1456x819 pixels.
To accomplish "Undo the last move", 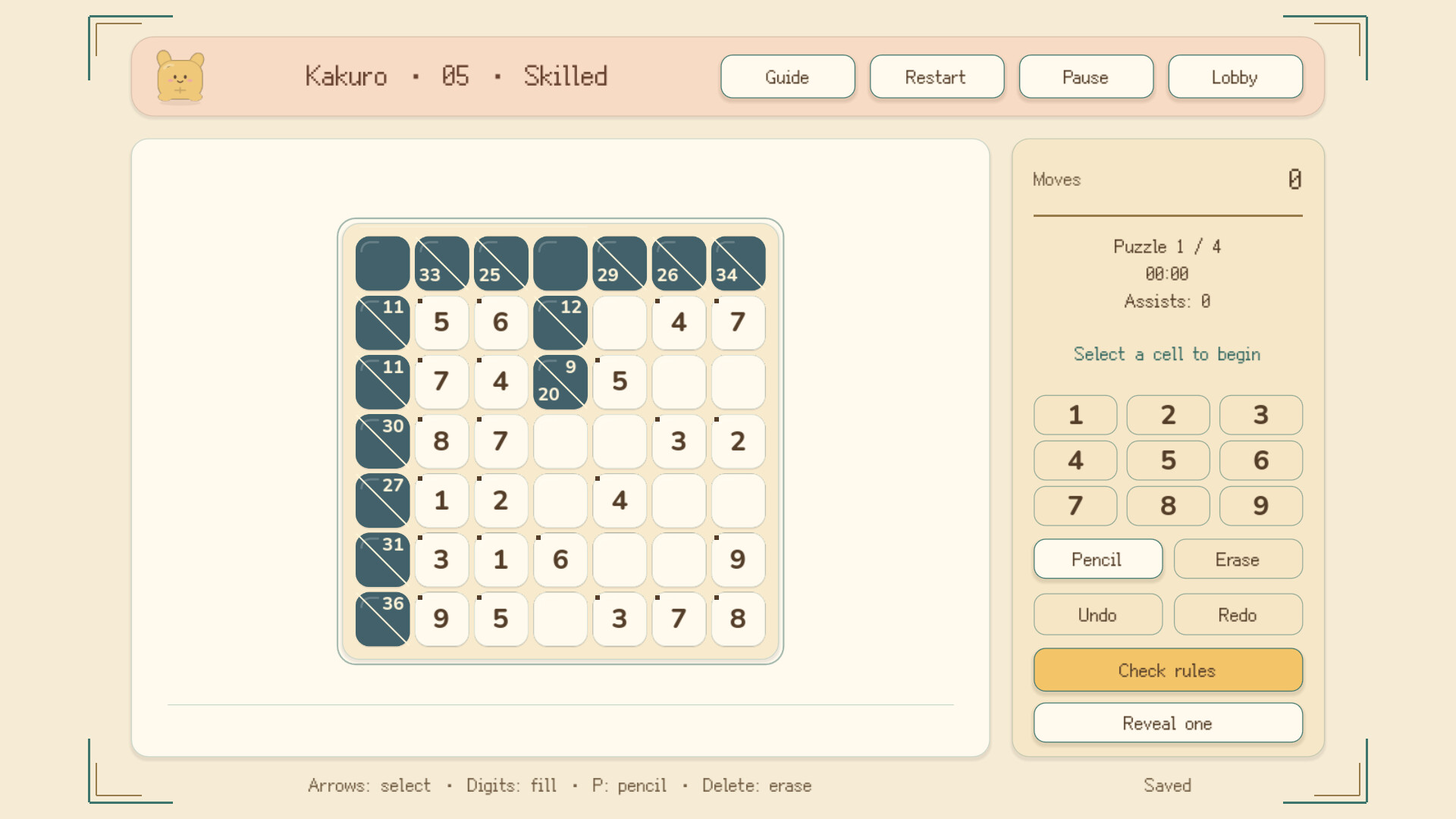I will (1097, 614).
